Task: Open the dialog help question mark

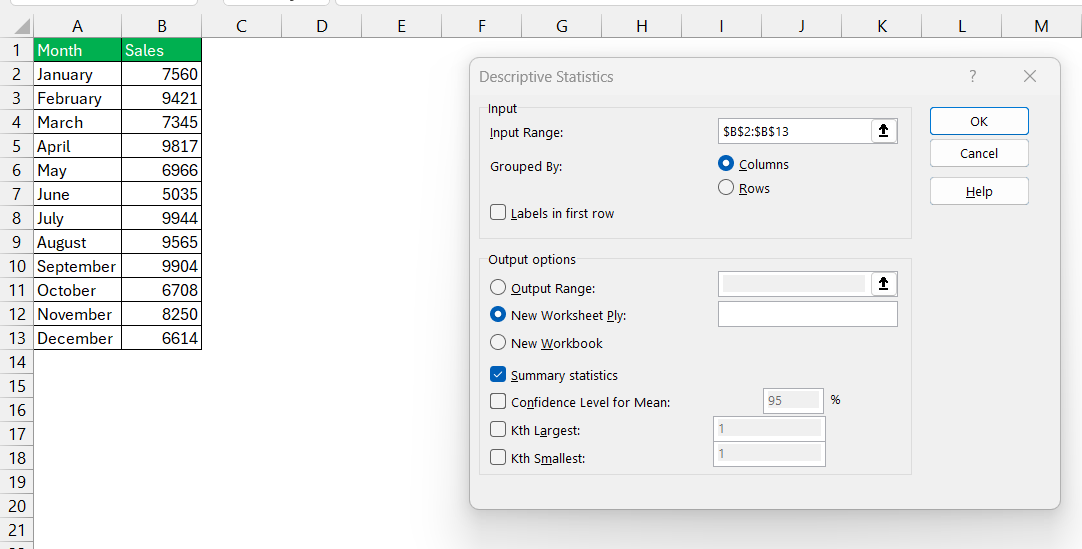Action: pos(973,77)
